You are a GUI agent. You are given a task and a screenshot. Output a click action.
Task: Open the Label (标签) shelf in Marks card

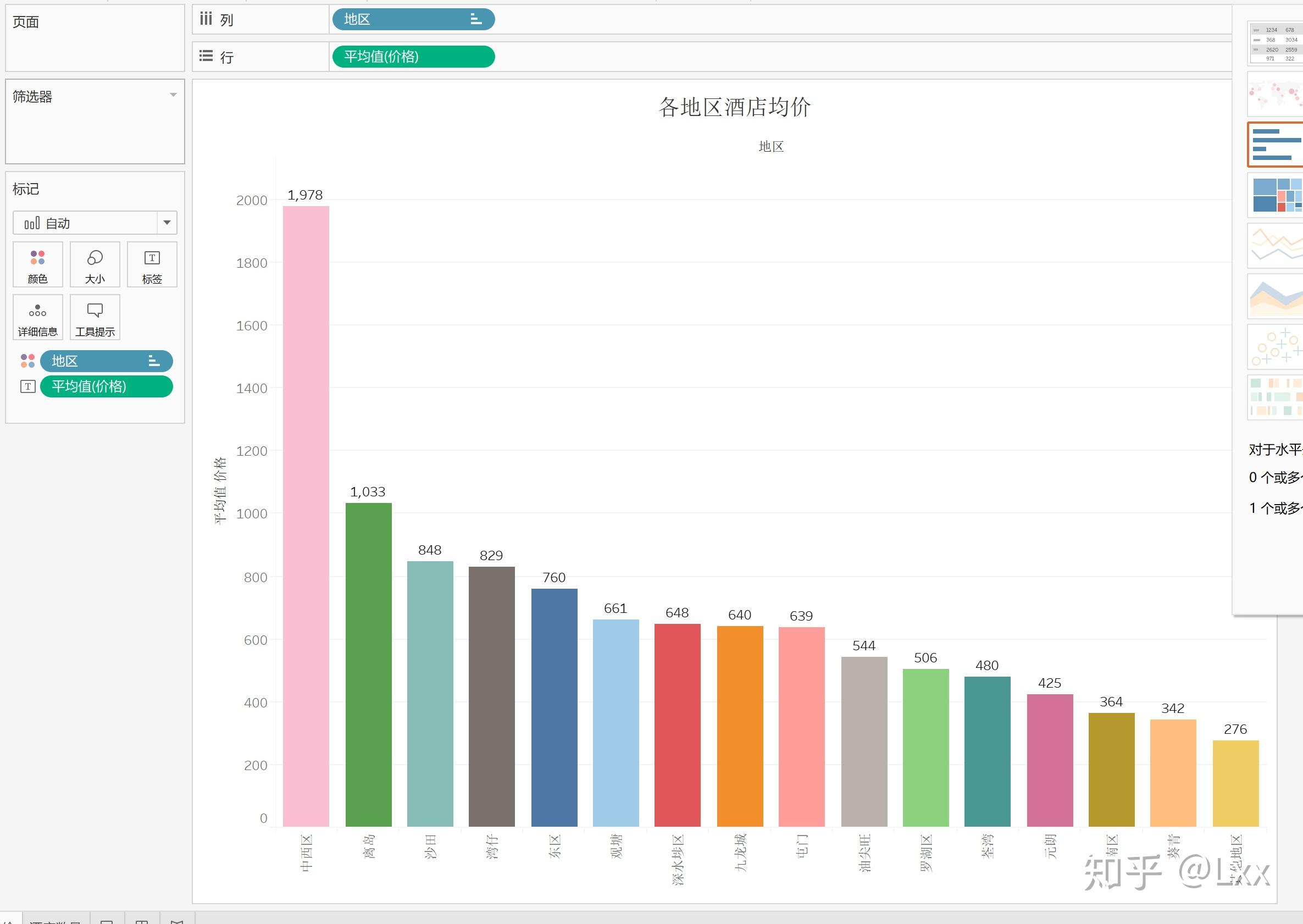152,264
